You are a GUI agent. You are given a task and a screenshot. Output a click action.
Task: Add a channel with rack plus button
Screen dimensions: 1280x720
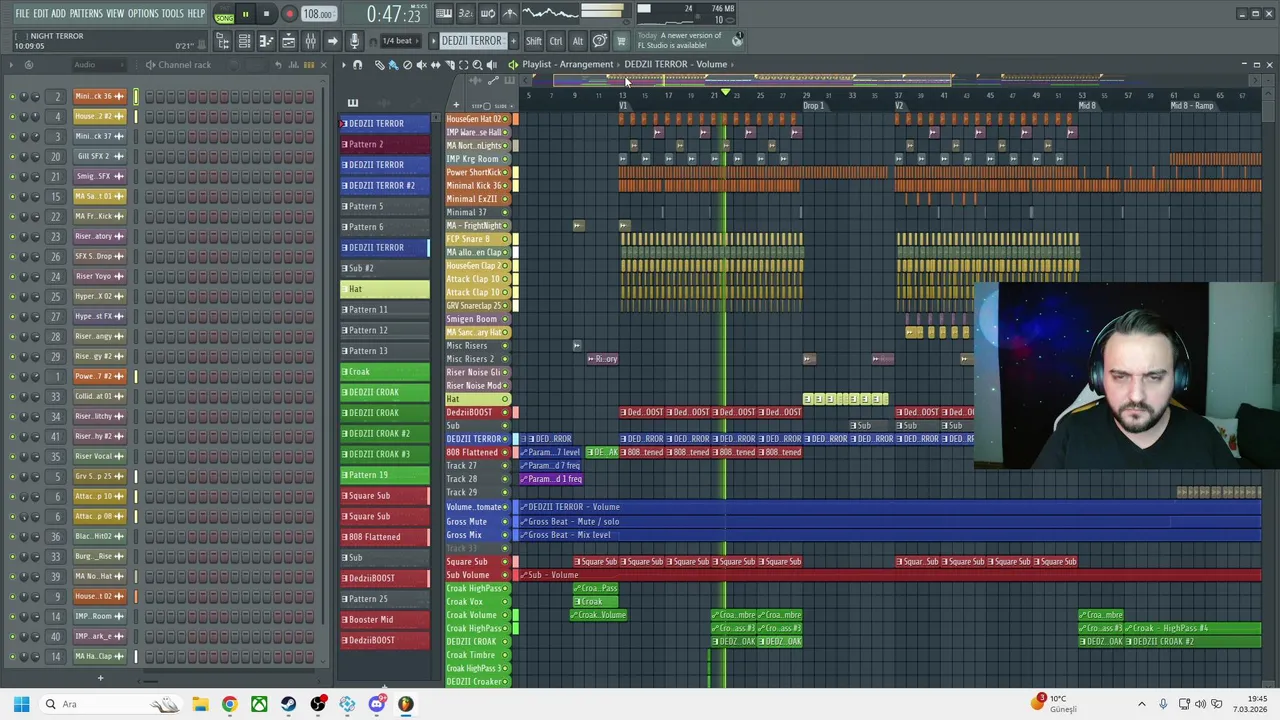pos(100,678)
